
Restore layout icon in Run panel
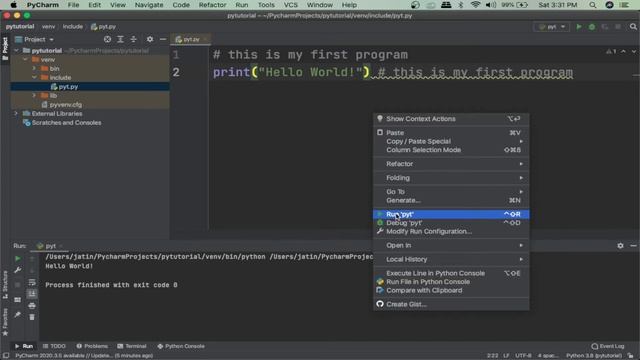pyautogui.click(x=18, y=300)
